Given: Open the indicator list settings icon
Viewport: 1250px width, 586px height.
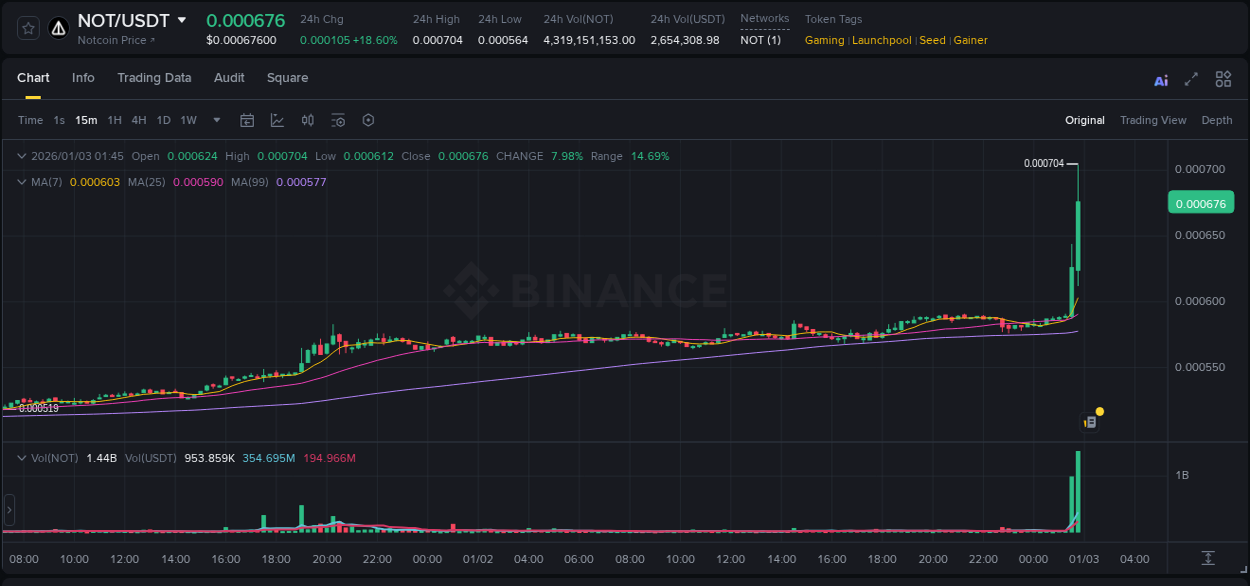Looking at the screenshot, I should 338,120.
